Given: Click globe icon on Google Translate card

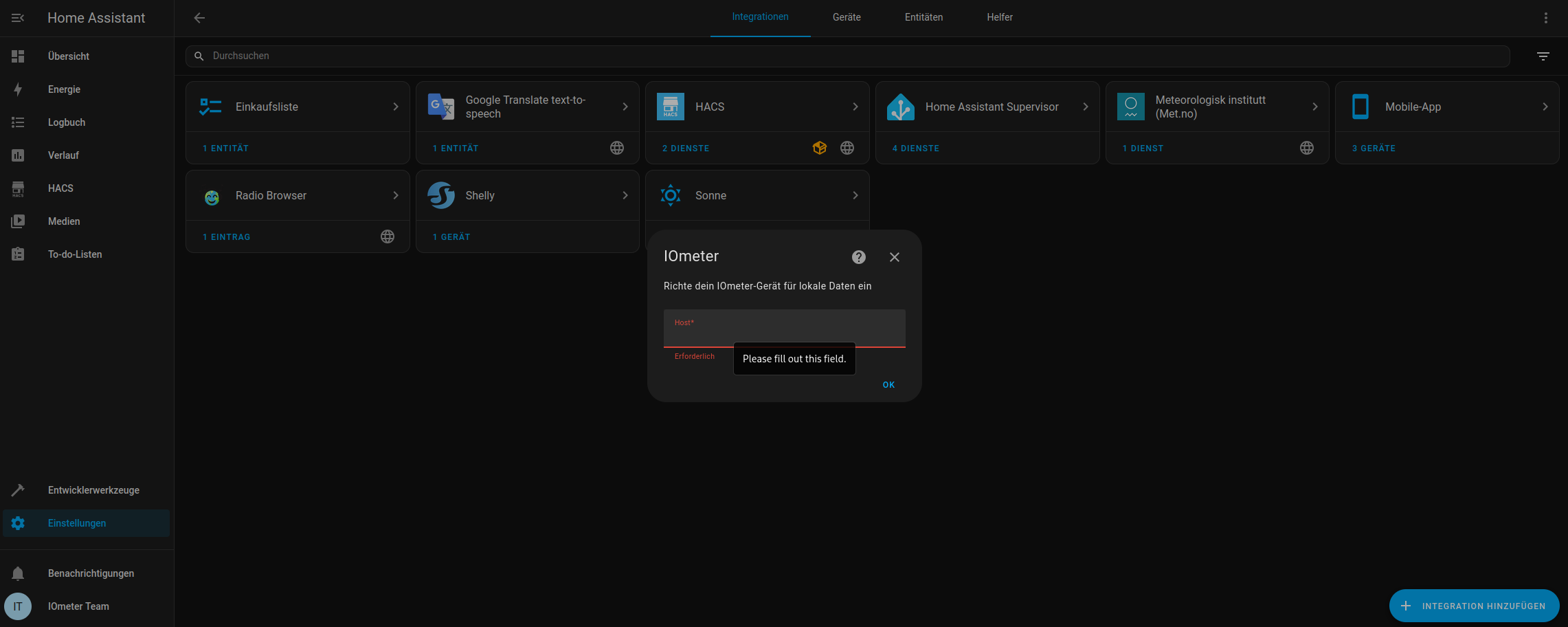Looking at the screenshot, I should (x=617, y=148).
